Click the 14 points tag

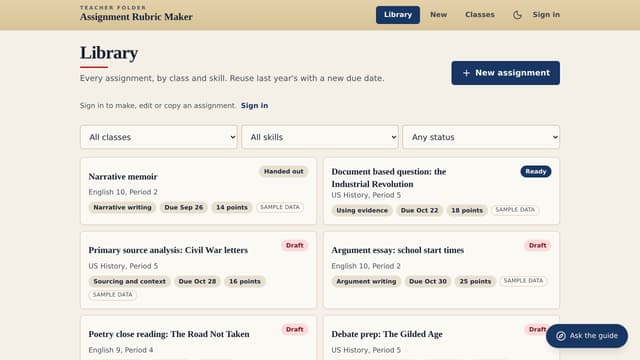click(232, 207)
